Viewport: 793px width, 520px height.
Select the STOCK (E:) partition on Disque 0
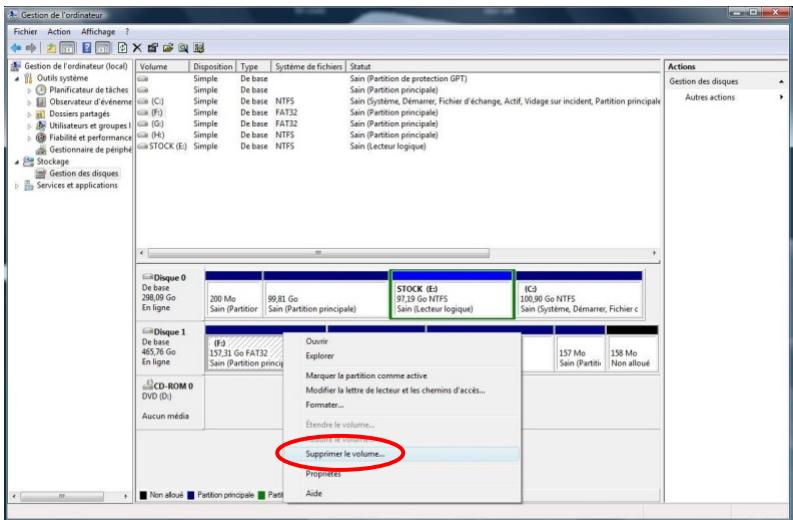[x=452, y=294]
